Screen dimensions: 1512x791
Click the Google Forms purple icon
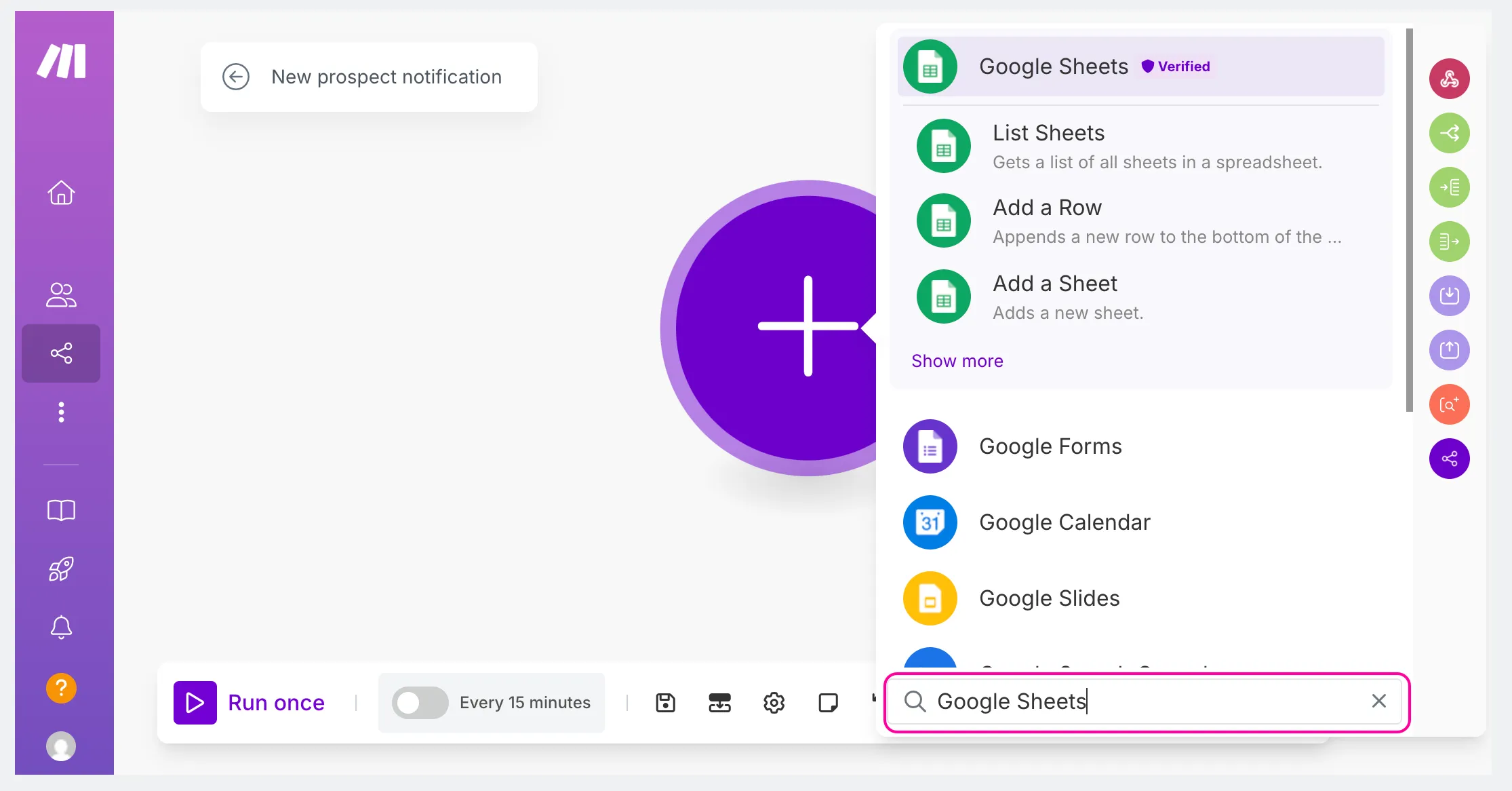point(930,446)
